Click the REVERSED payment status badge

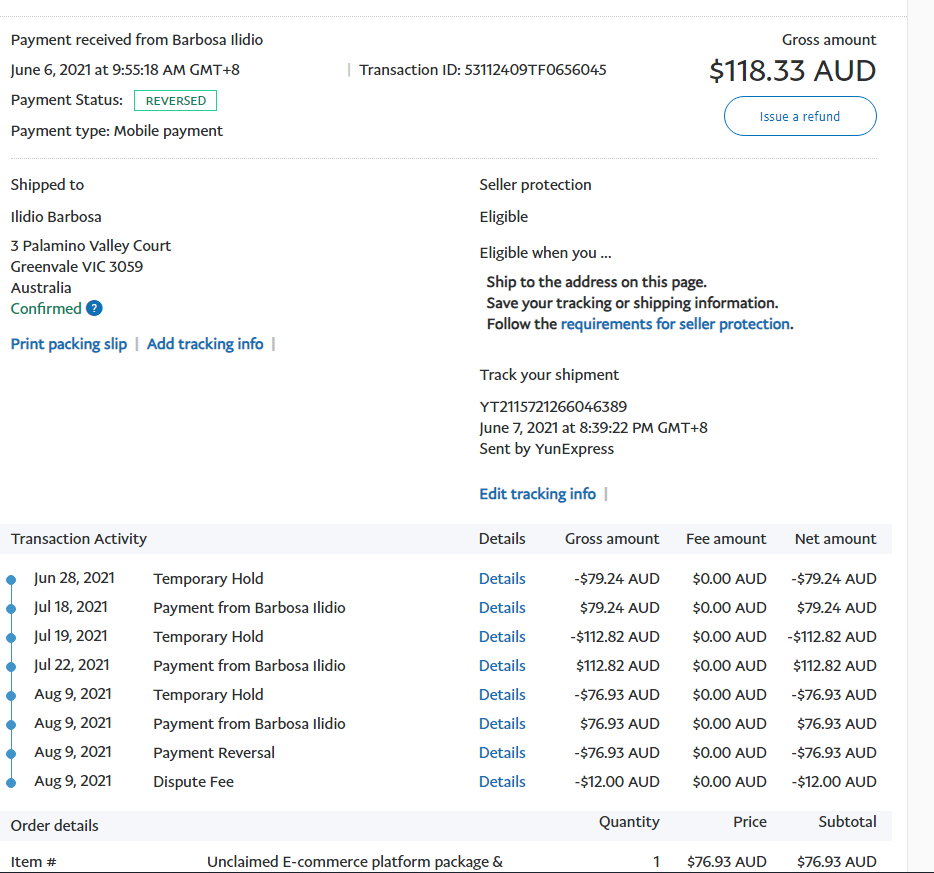[175, 101]
